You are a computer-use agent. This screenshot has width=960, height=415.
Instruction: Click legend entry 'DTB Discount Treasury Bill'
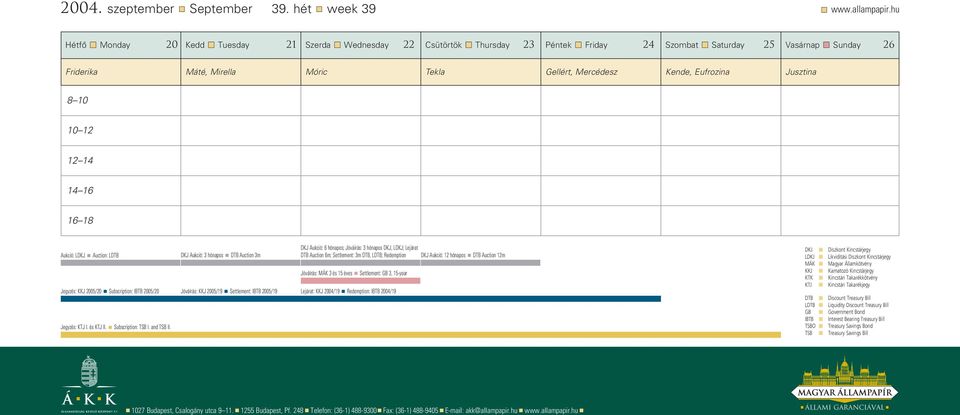point(838,298)
